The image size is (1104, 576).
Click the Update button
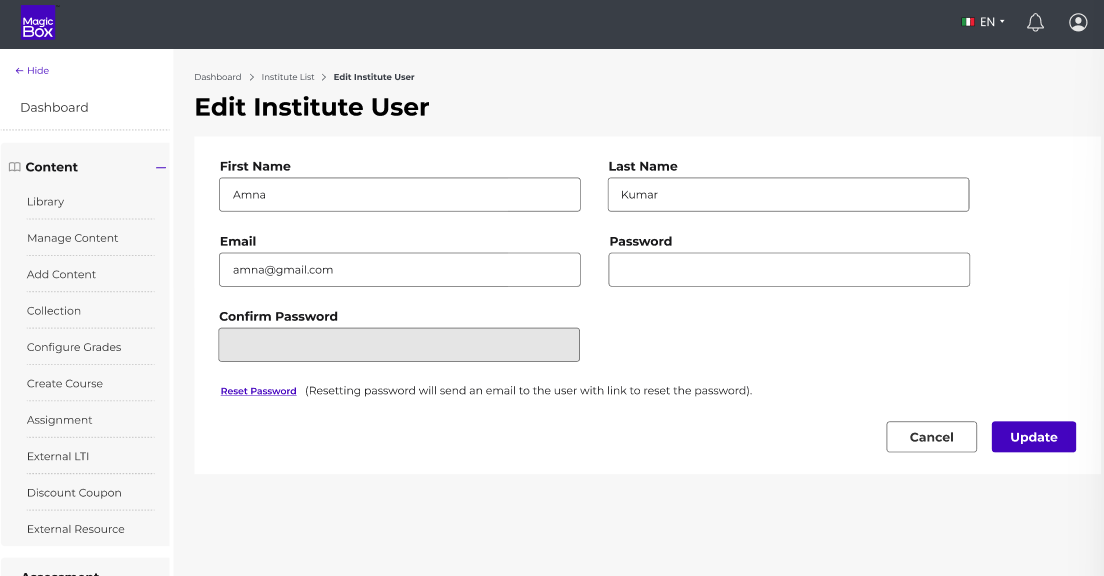pyautogui.click(x=1034, y=437)
